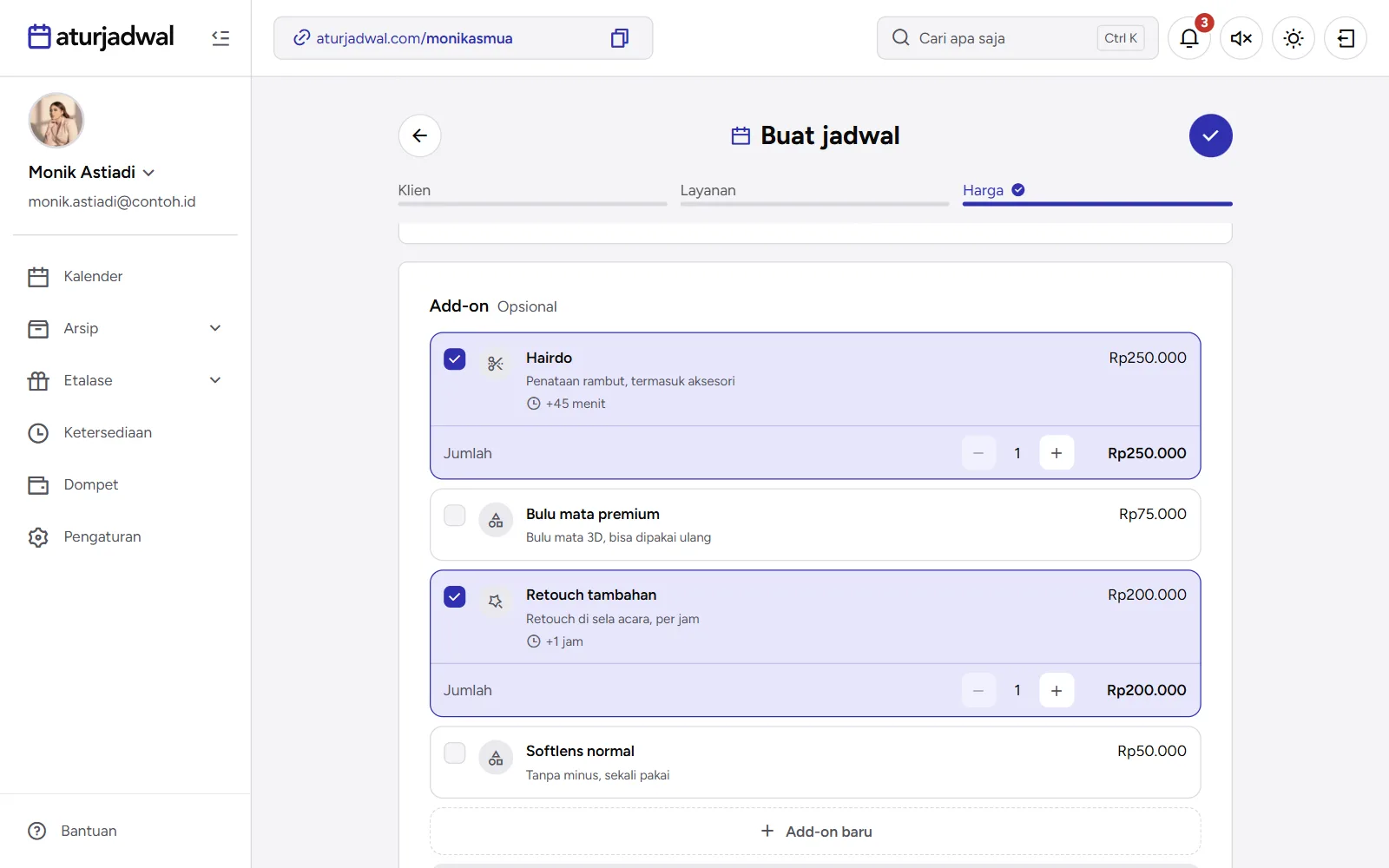This screenshot has height=868, width=1389.
Task: Increase Retouch tambahan quantity with plus
Action: point(1057,691)
